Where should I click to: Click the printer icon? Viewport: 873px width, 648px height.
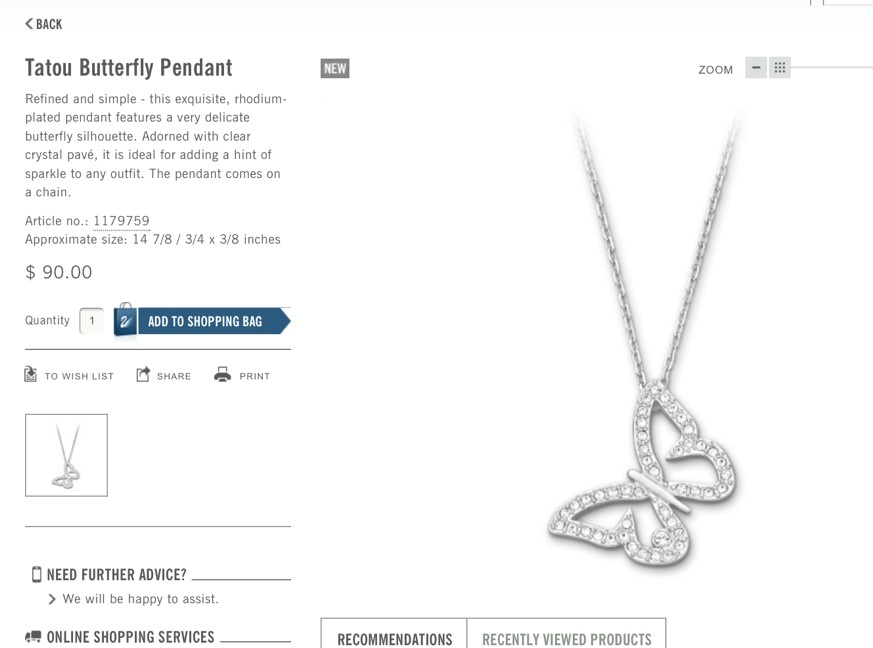pyautogui.click(x=222, y=374)
